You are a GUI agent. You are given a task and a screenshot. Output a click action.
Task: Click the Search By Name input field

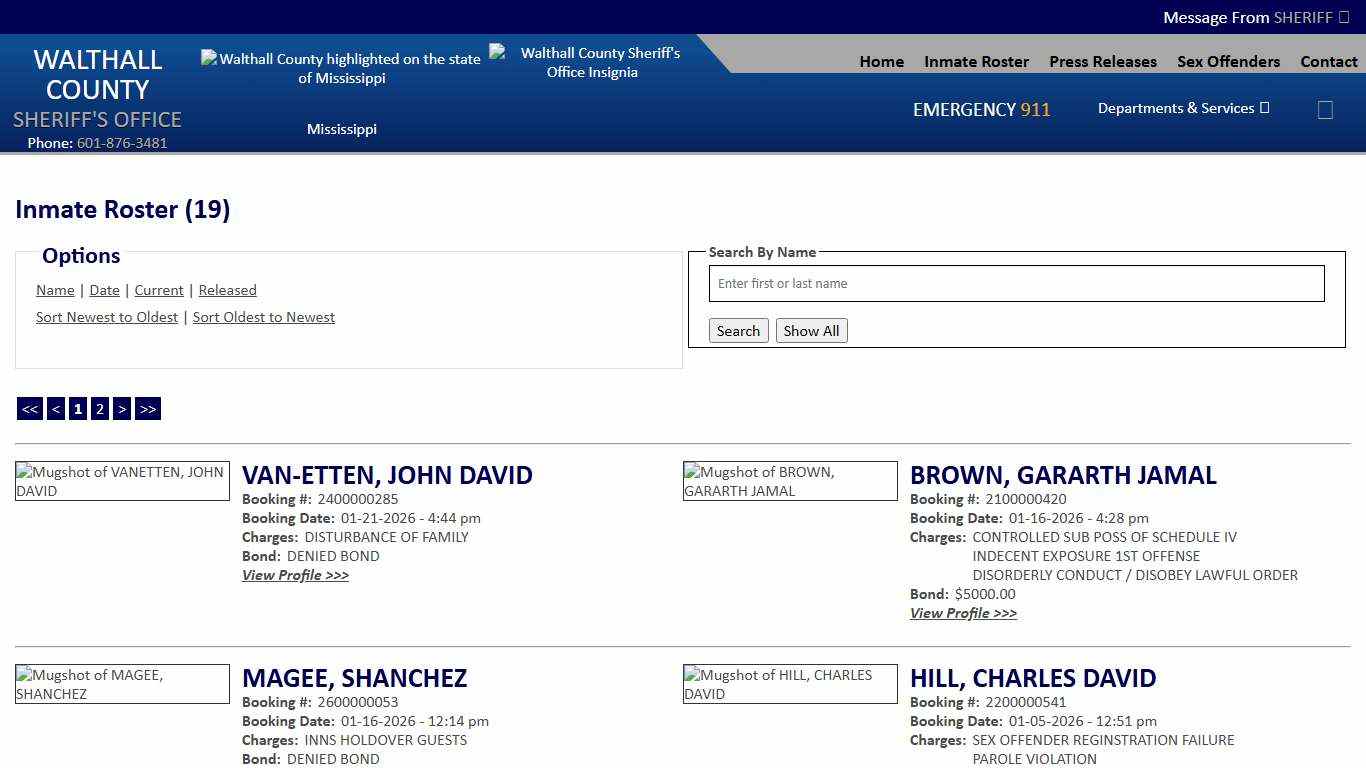(x=1015, y=283)
